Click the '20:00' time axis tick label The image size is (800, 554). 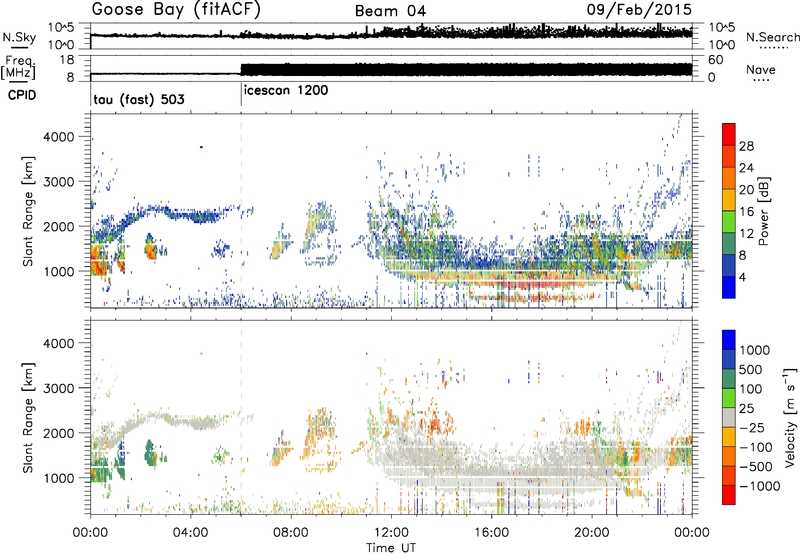pyautogui.click(x=592, y=533)
